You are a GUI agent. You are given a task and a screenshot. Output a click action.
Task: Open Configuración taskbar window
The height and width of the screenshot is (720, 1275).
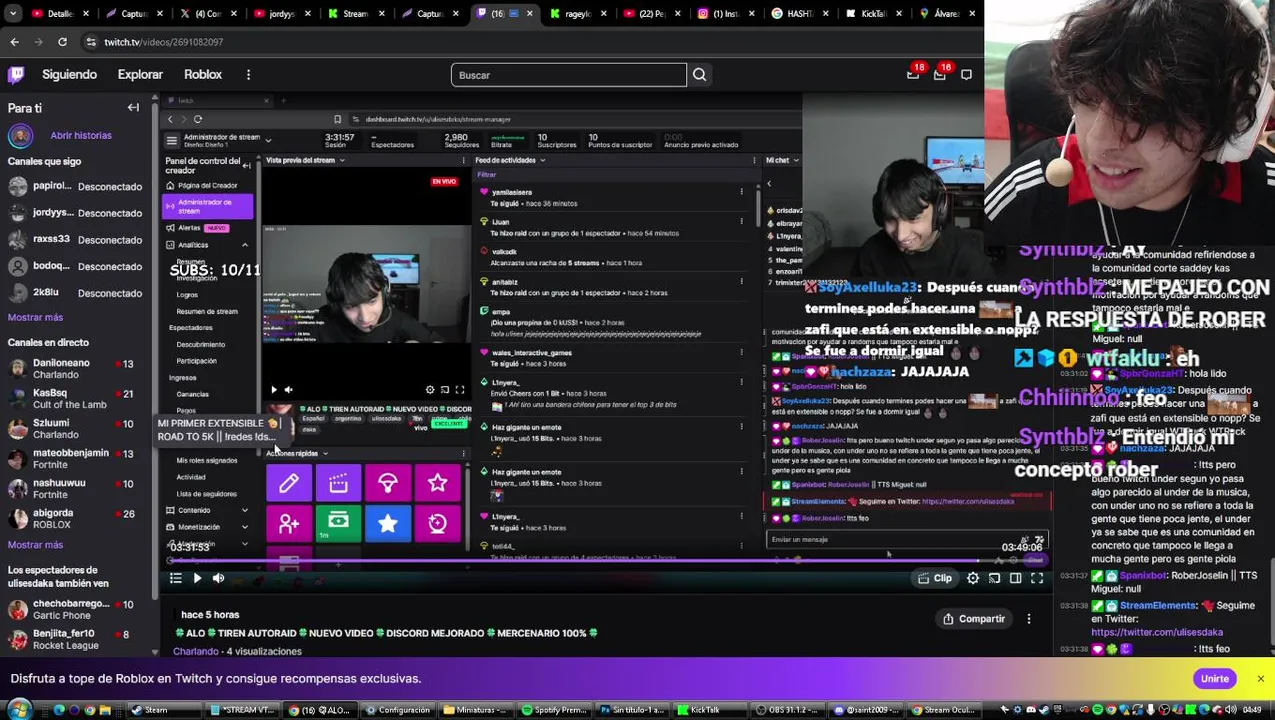pyautogui.click(x=398, y=710)
